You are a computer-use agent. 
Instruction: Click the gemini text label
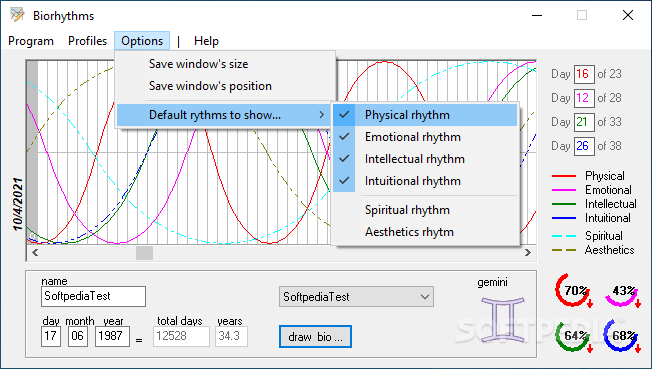[x=492, y=282]
